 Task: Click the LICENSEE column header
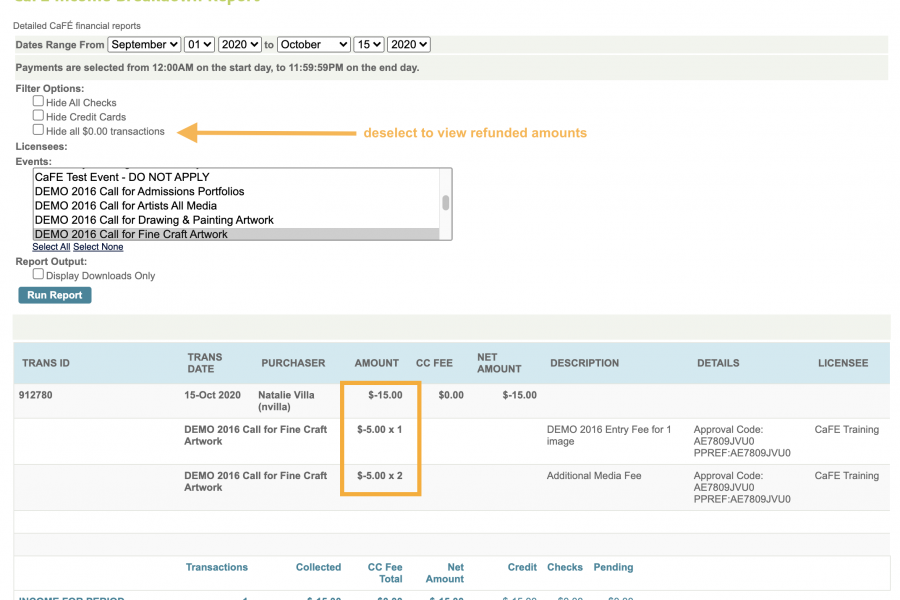(843, 363)
